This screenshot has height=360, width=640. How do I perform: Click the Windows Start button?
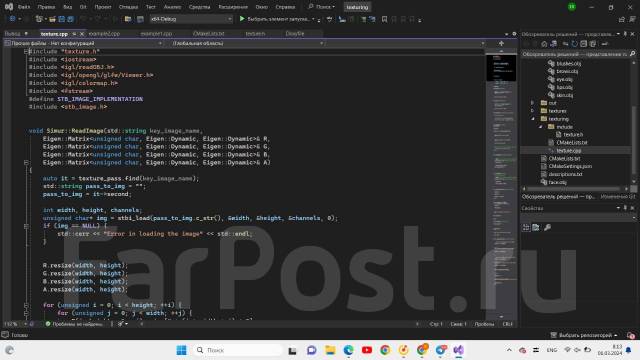[181, 350]
